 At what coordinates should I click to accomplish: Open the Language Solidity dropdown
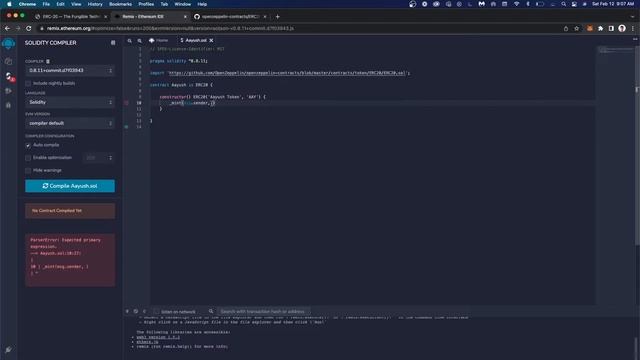pyautogui.click(x=70, y=102)
